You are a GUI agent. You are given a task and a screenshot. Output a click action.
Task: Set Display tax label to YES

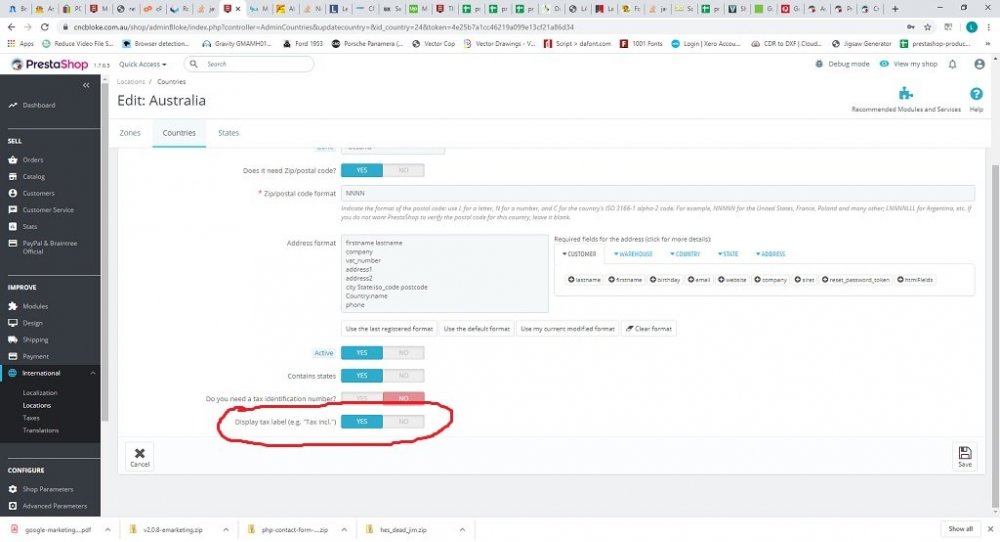tap(362, 421)
